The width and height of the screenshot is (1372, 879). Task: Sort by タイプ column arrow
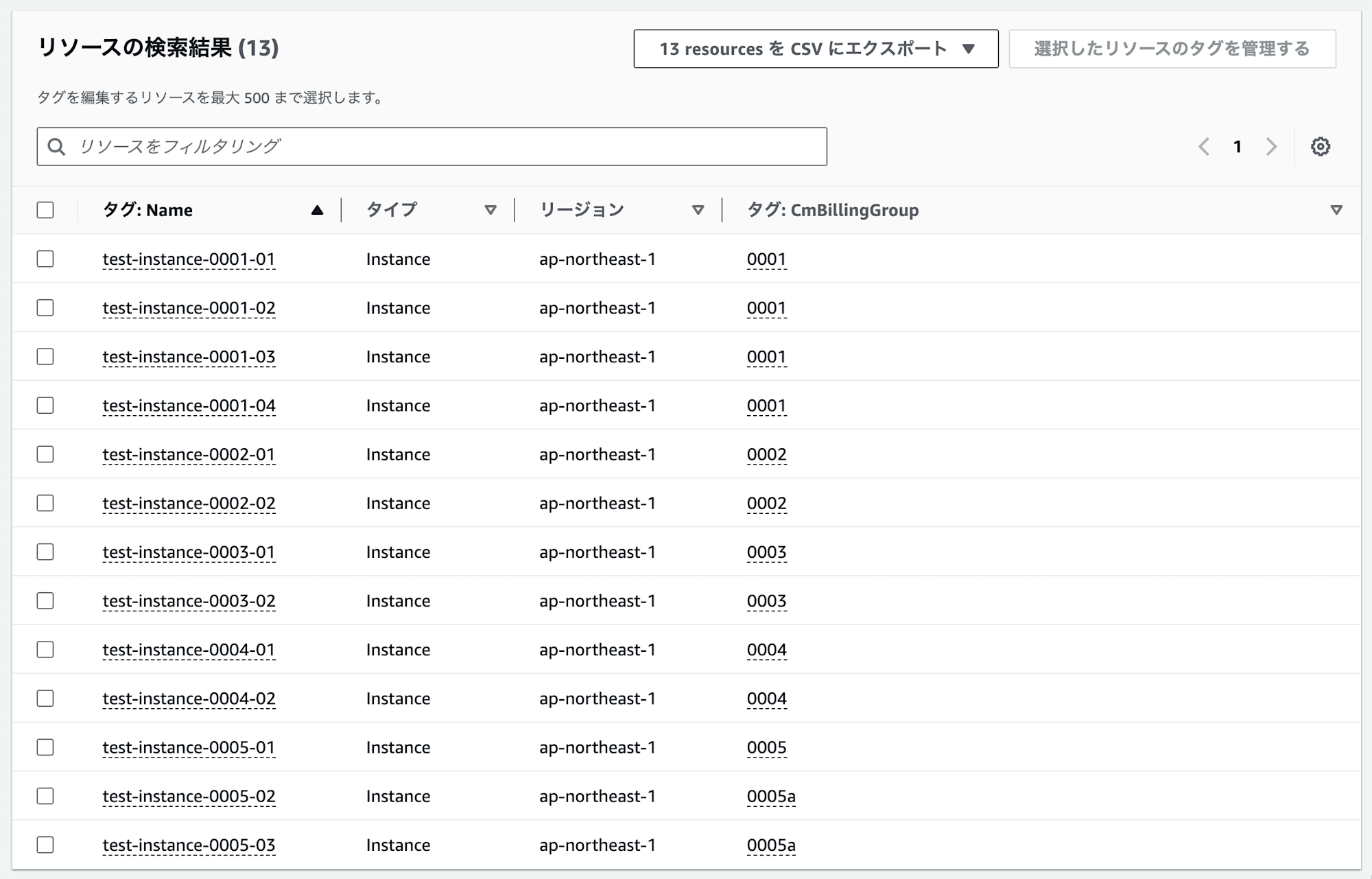pos(490,210)
